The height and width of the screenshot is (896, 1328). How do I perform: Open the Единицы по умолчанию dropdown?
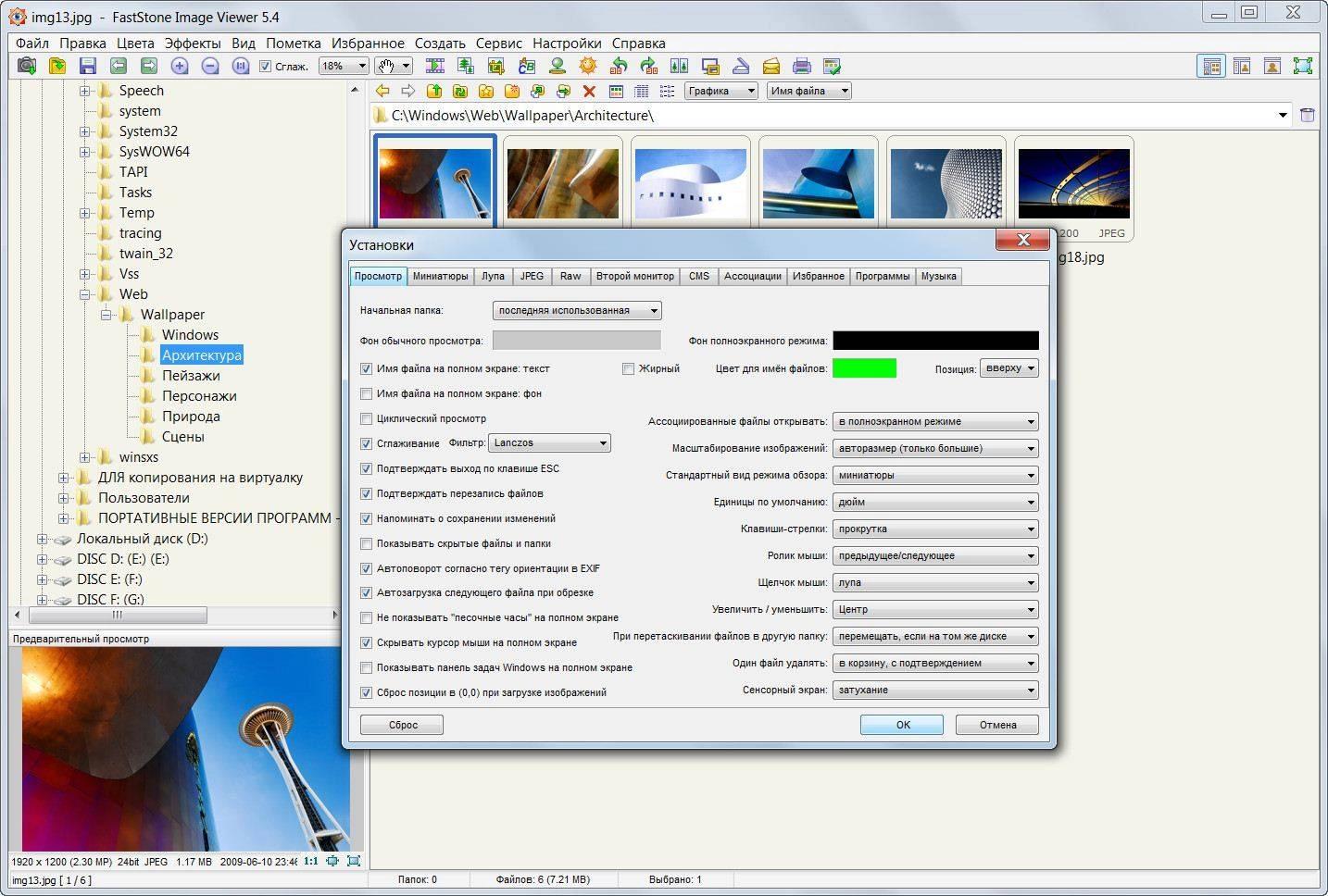pyautogui.click(x=935, y=502)
